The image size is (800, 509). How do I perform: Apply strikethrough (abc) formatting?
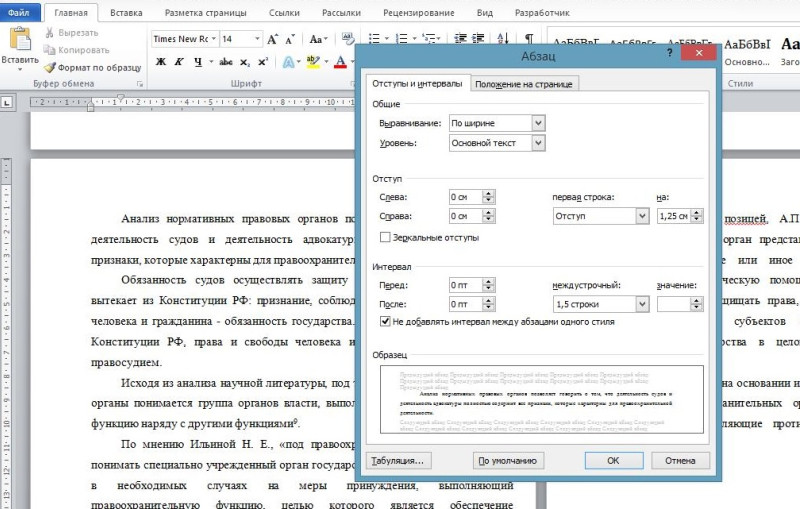click(x=226, y=62)
